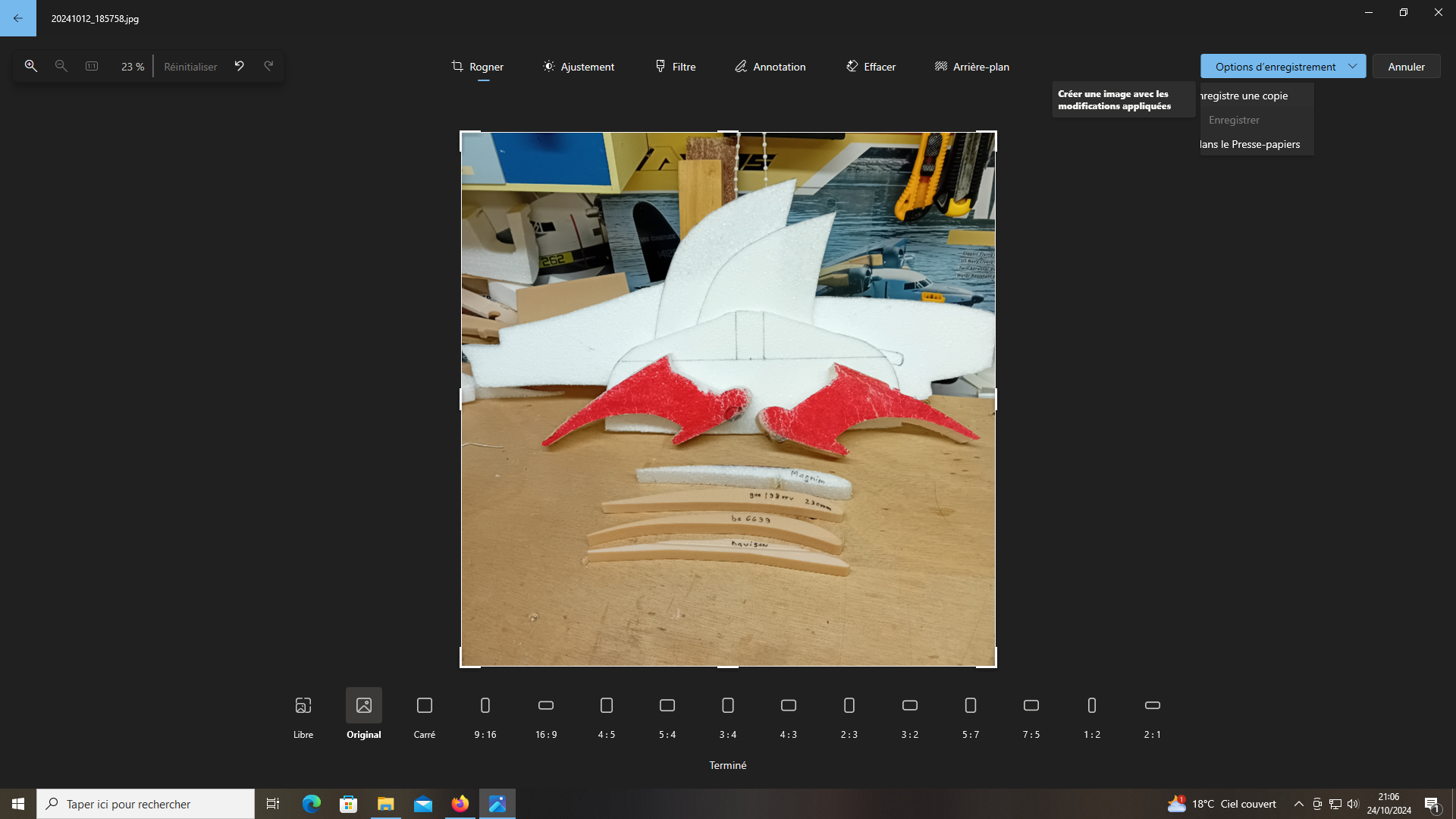The height and width of the screenshot is (819, 1456).
Task: Select the 7:5 aspect ratio
Action: tap(1031, 716)
